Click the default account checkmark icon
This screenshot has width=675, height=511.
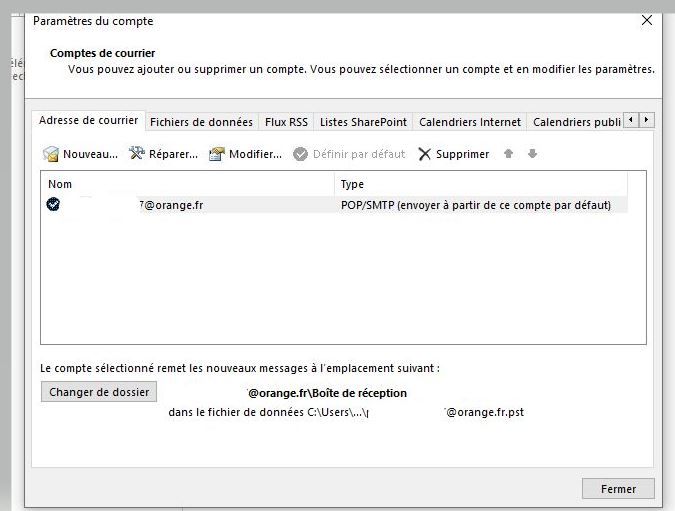53,204
